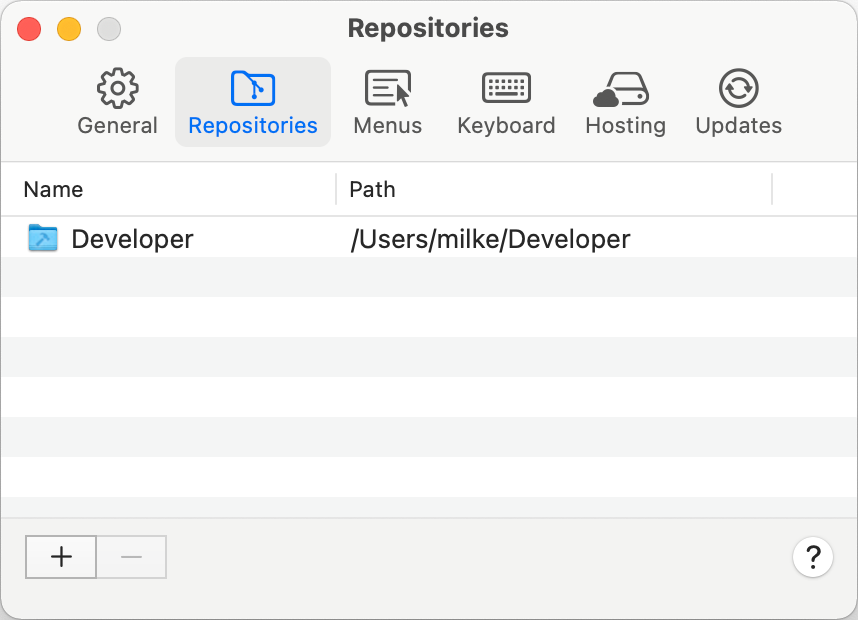Add a repository with plus button
The image size is (858, 620).
(61, 557)
